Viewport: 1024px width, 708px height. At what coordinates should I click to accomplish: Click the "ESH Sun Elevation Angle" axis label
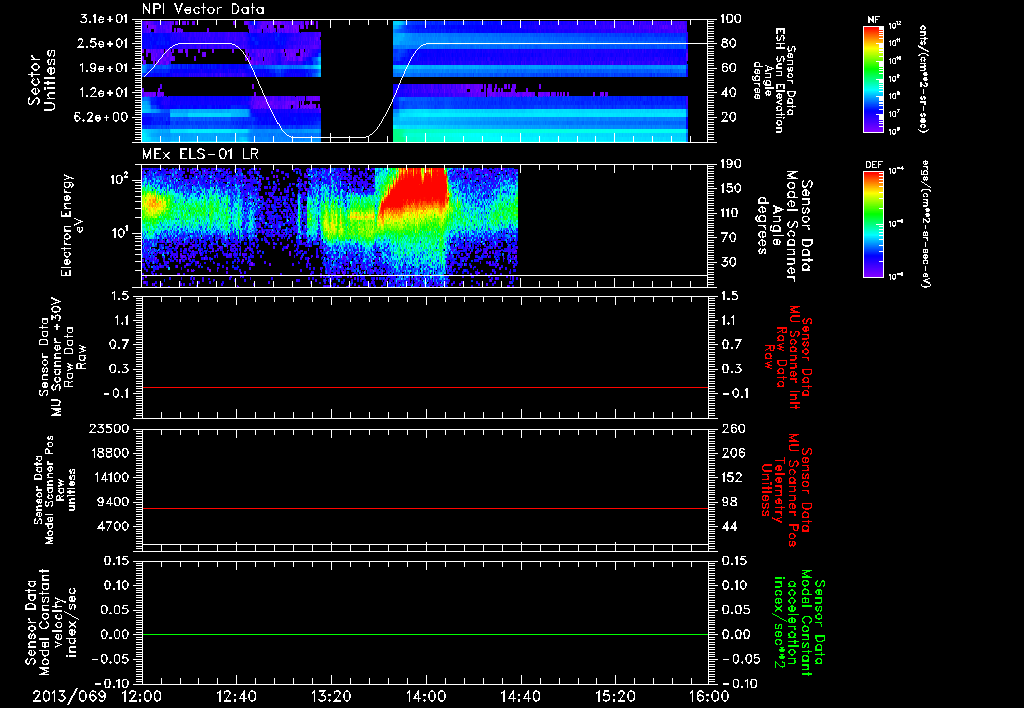tap(773, 80)
